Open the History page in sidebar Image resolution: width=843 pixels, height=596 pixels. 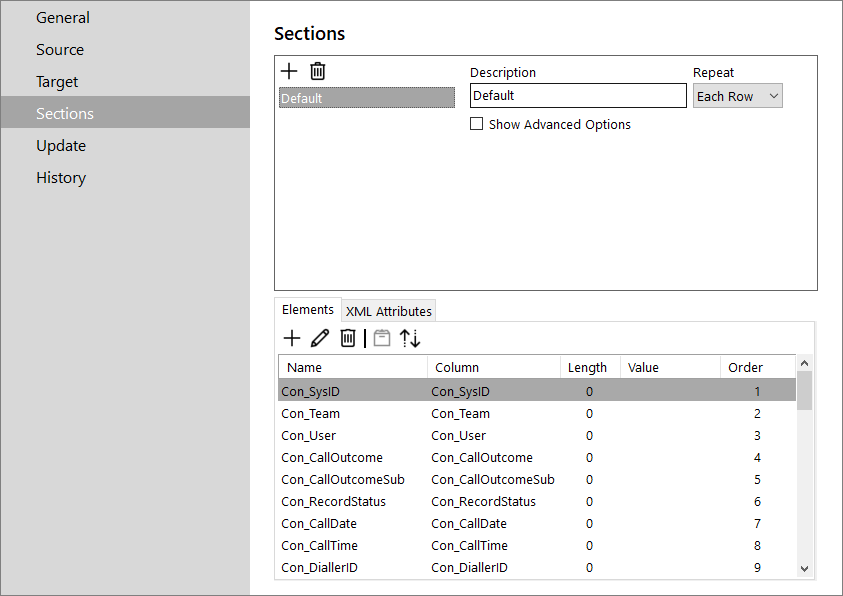click(x=61, y=178)
